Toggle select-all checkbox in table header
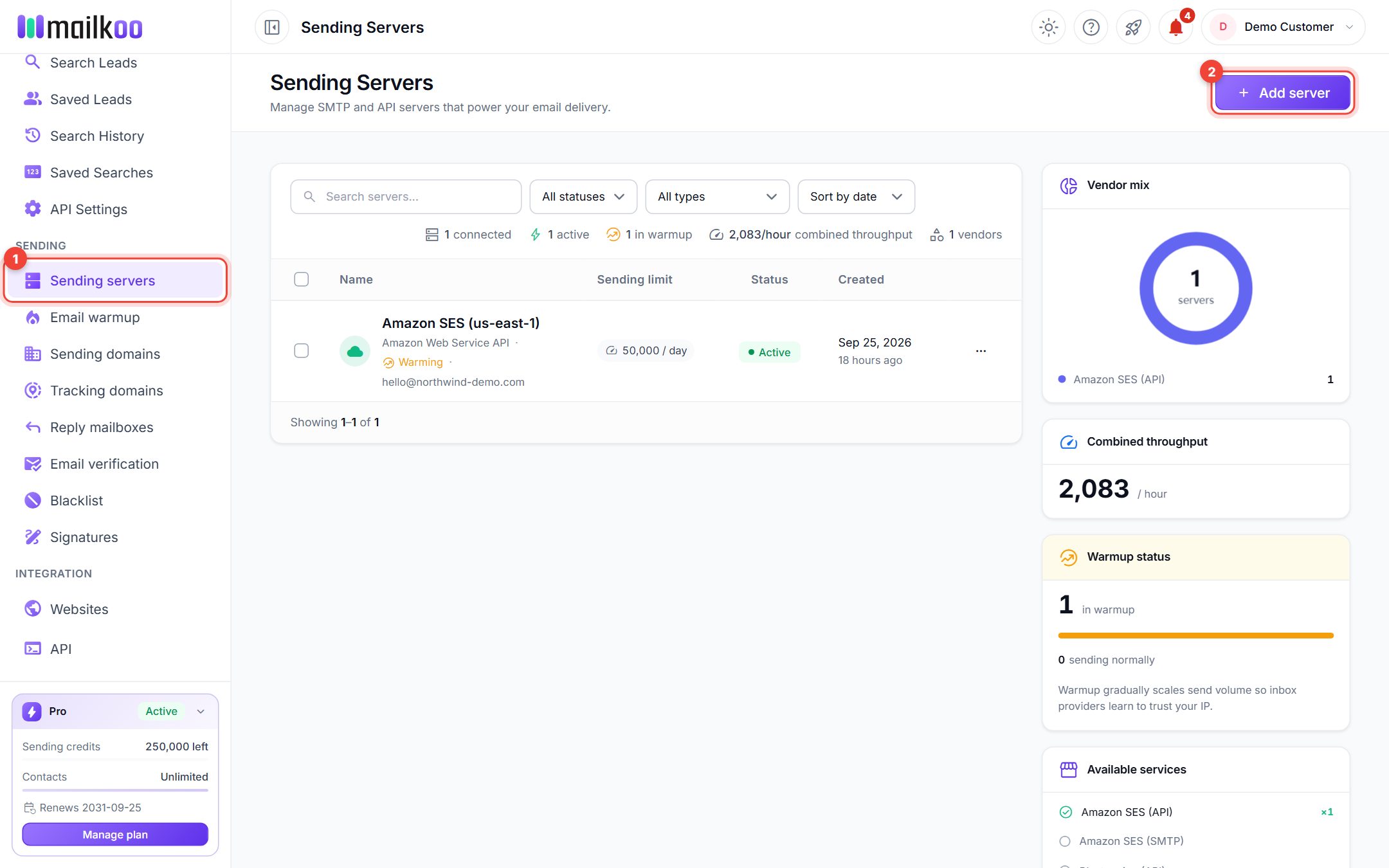Screen dimensions: 1389x868 click(302, 279)
